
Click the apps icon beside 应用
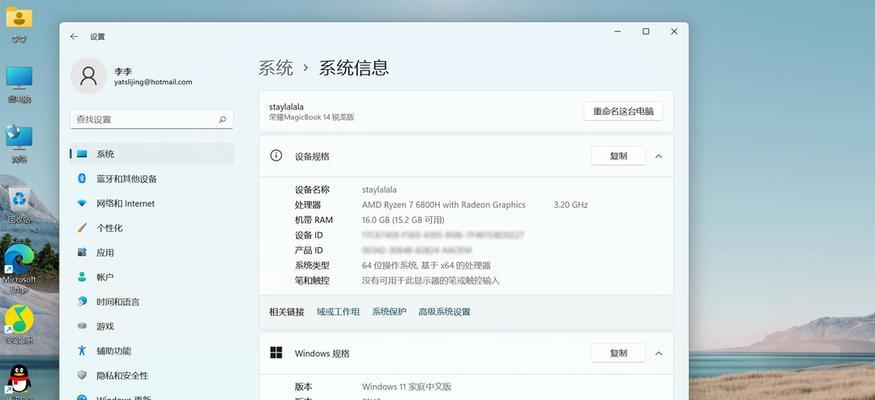(82, 253)
